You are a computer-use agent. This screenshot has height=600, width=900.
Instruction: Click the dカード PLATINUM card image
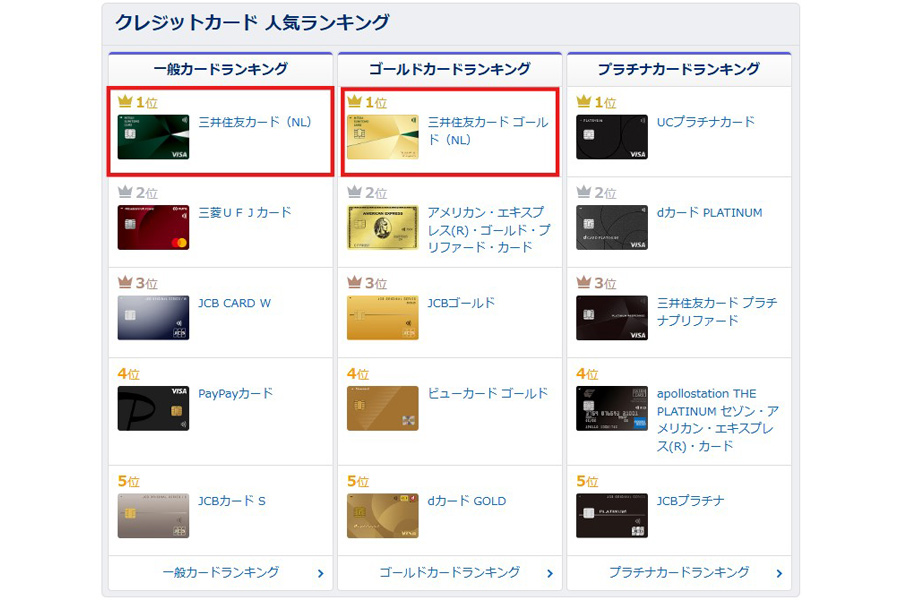coord(612,227)
